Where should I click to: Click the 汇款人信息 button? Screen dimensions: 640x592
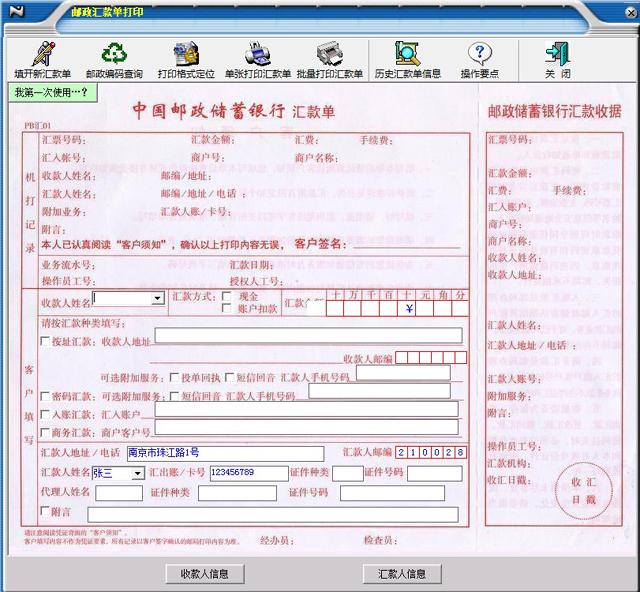pos(402,573)
